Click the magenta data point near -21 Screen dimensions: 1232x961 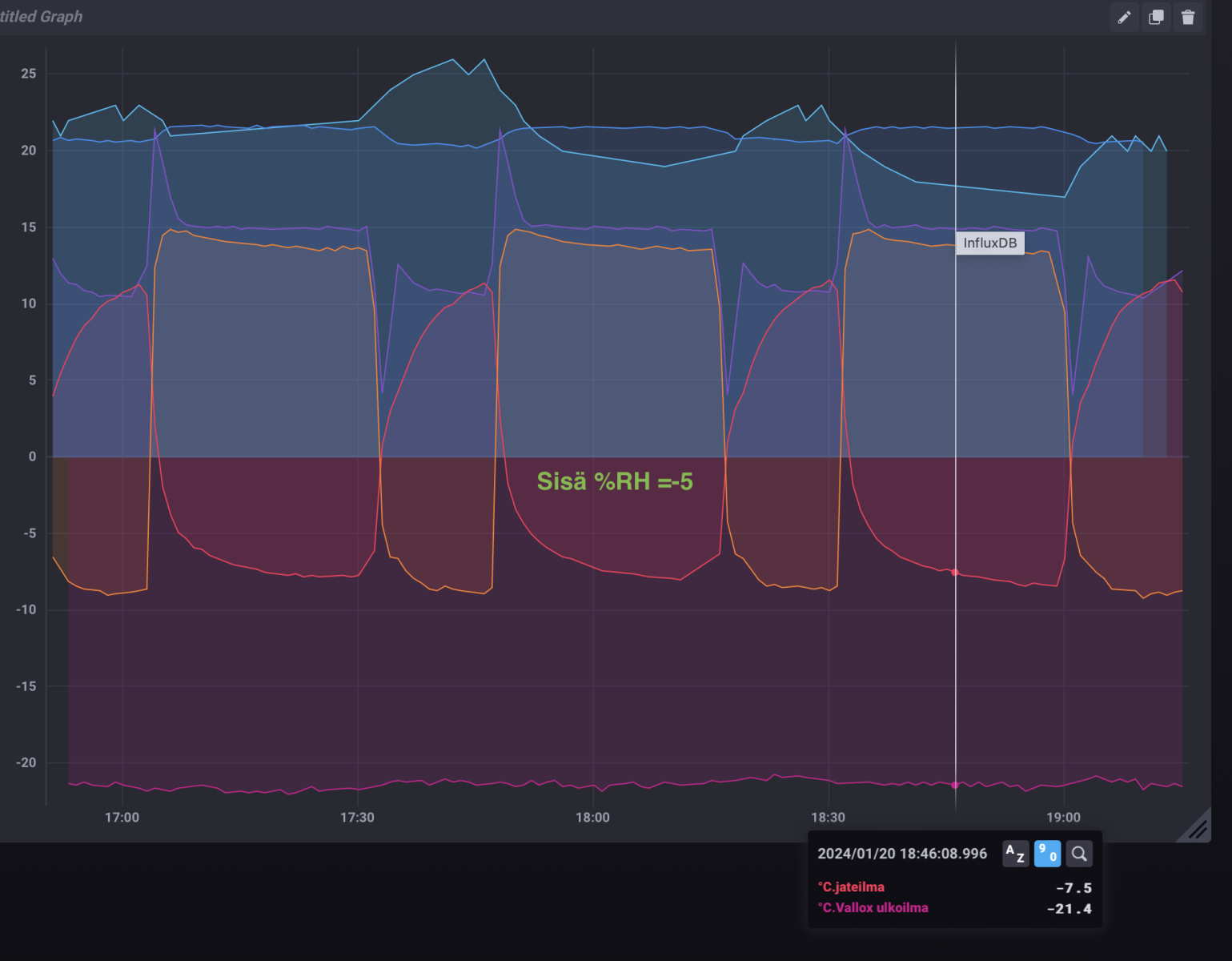(955, 786)
